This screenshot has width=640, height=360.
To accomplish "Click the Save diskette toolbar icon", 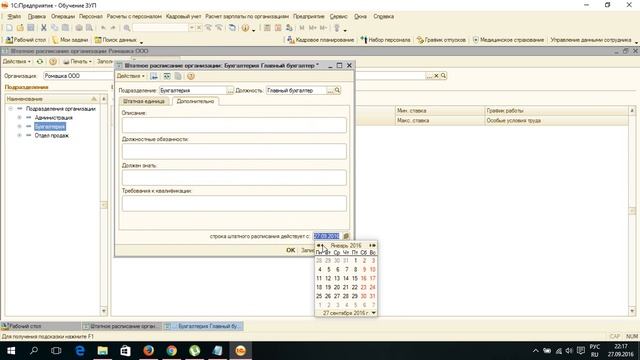I will [31, 28].
